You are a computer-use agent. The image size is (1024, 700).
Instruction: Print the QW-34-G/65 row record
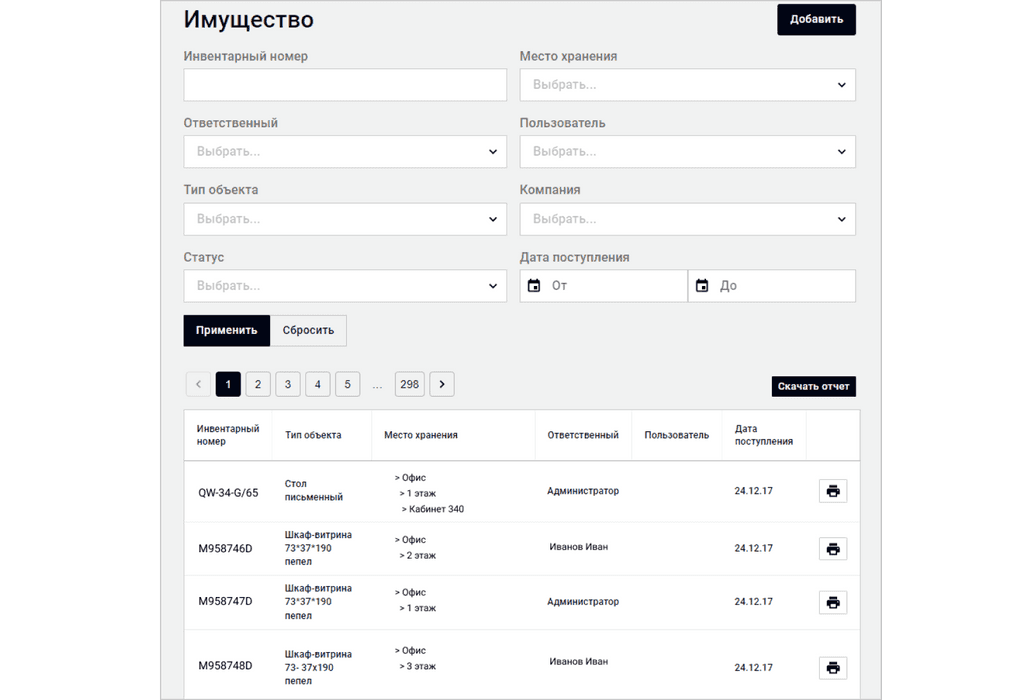[x=833, y=491]
